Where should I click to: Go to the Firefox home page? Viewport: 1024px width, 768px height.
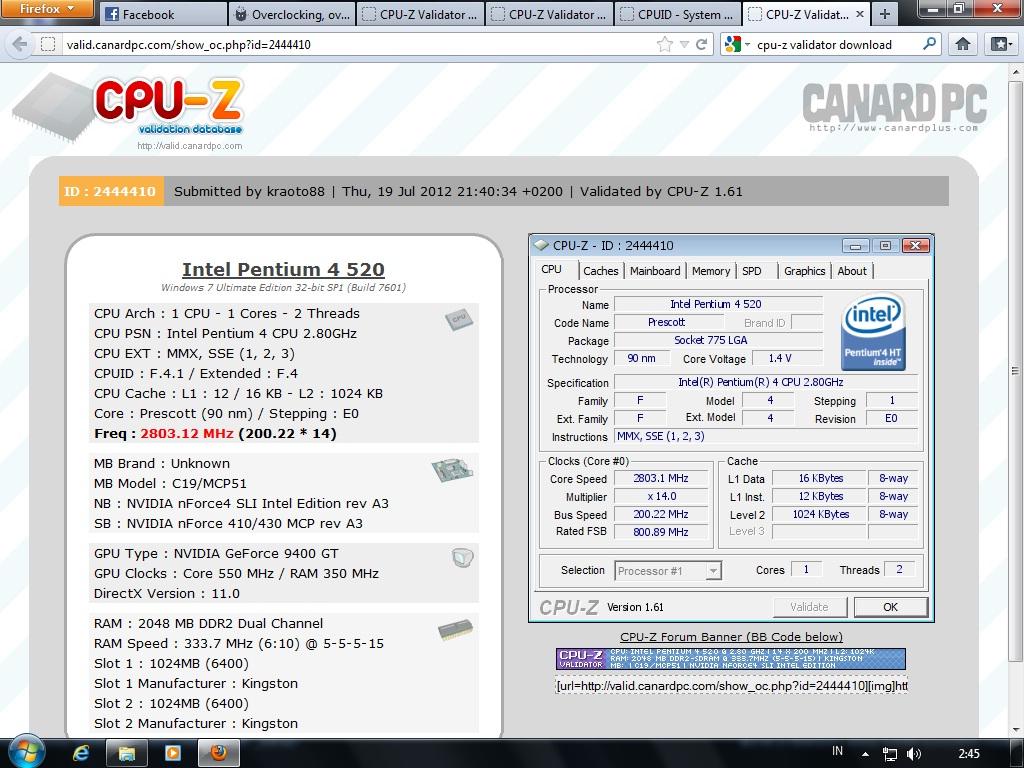click(x=963, y=44)
